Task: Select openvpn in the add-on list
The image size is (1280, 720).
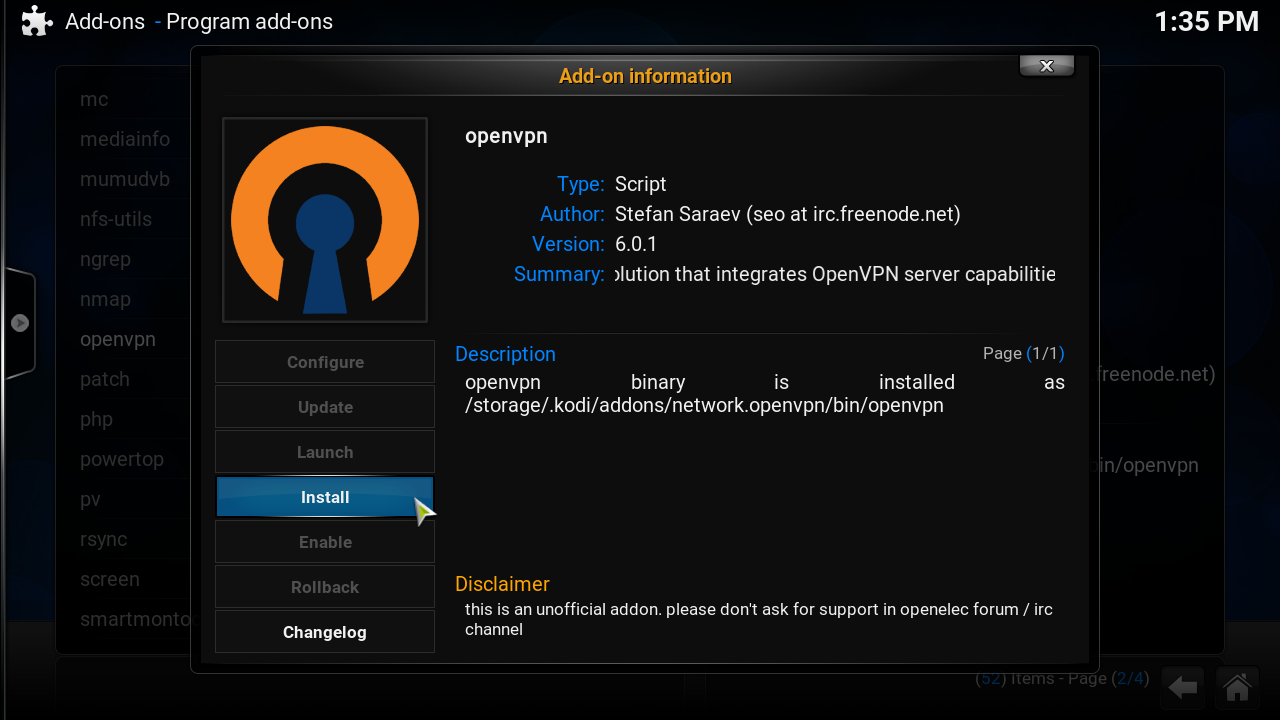Action: [118, 339]
